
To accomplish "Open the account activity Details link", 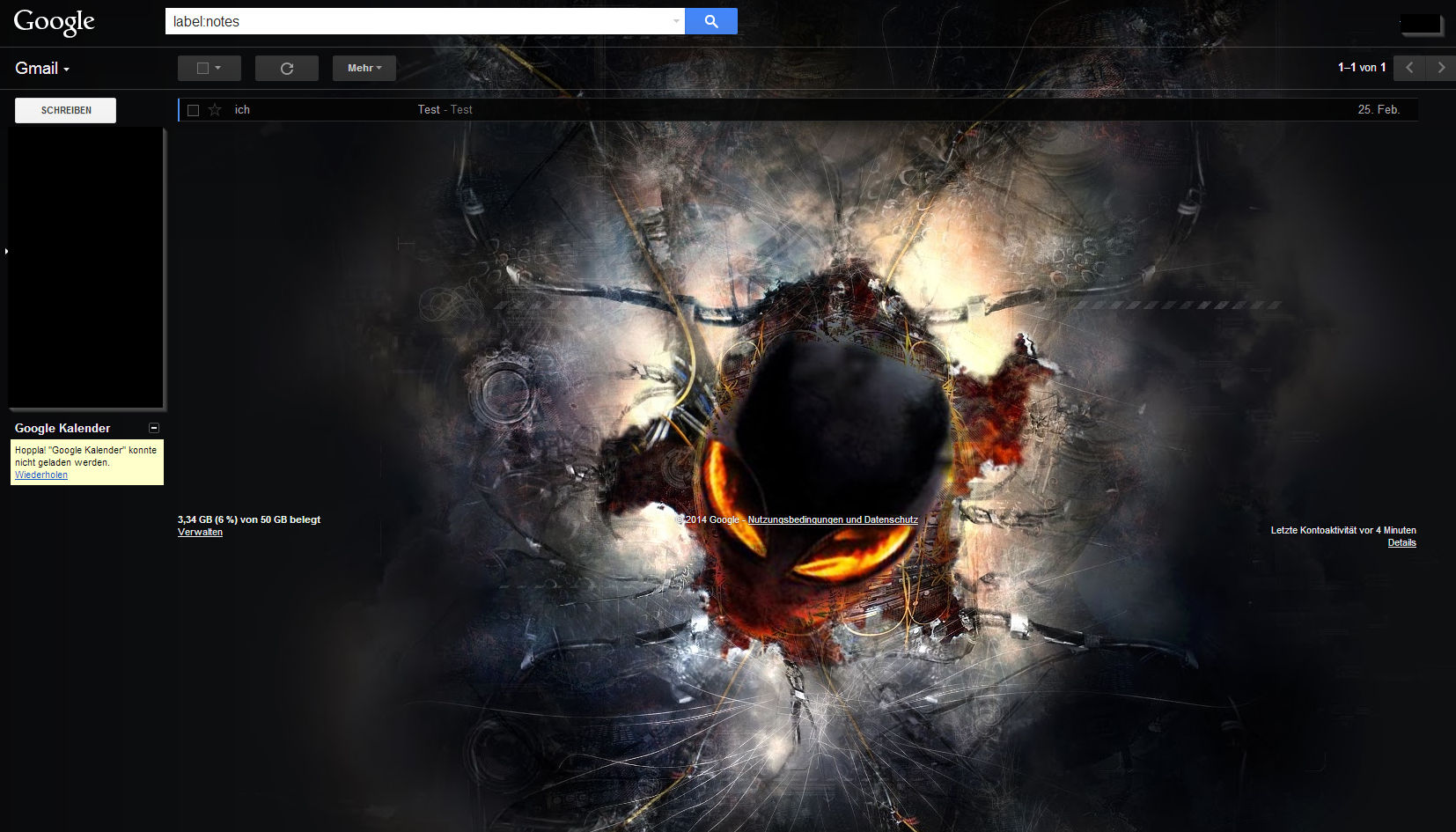I will 1402,542.
